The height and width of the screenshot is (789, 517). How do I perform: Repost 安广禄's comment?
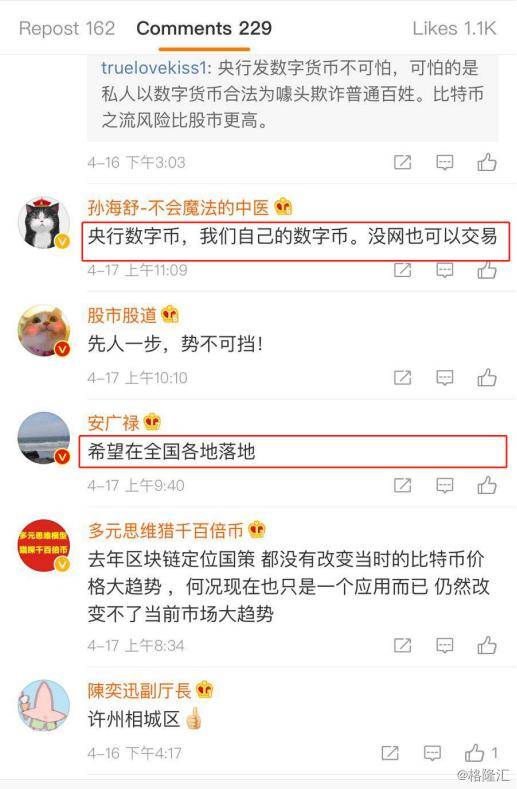(x=402, y=485)
